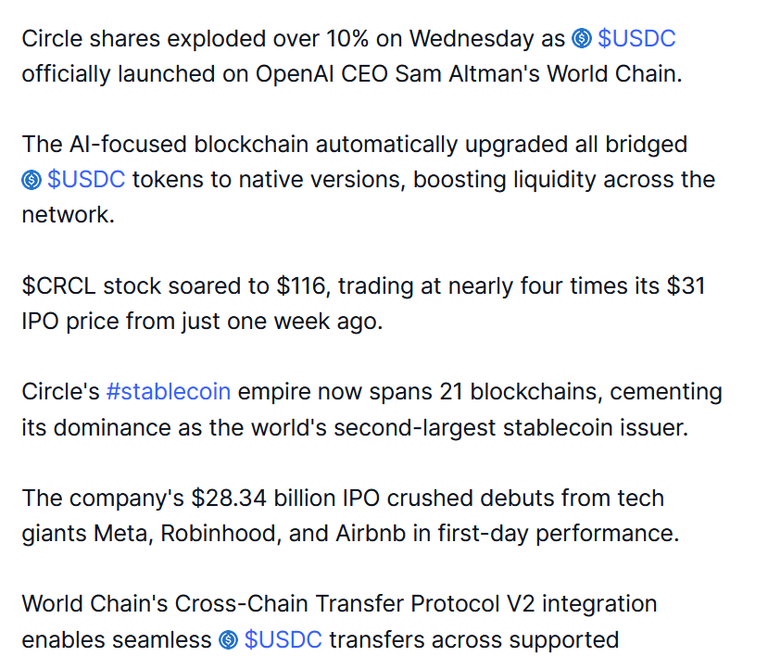Click the USDC coin icon after 'enables seamless'

(x=228, y=639)
